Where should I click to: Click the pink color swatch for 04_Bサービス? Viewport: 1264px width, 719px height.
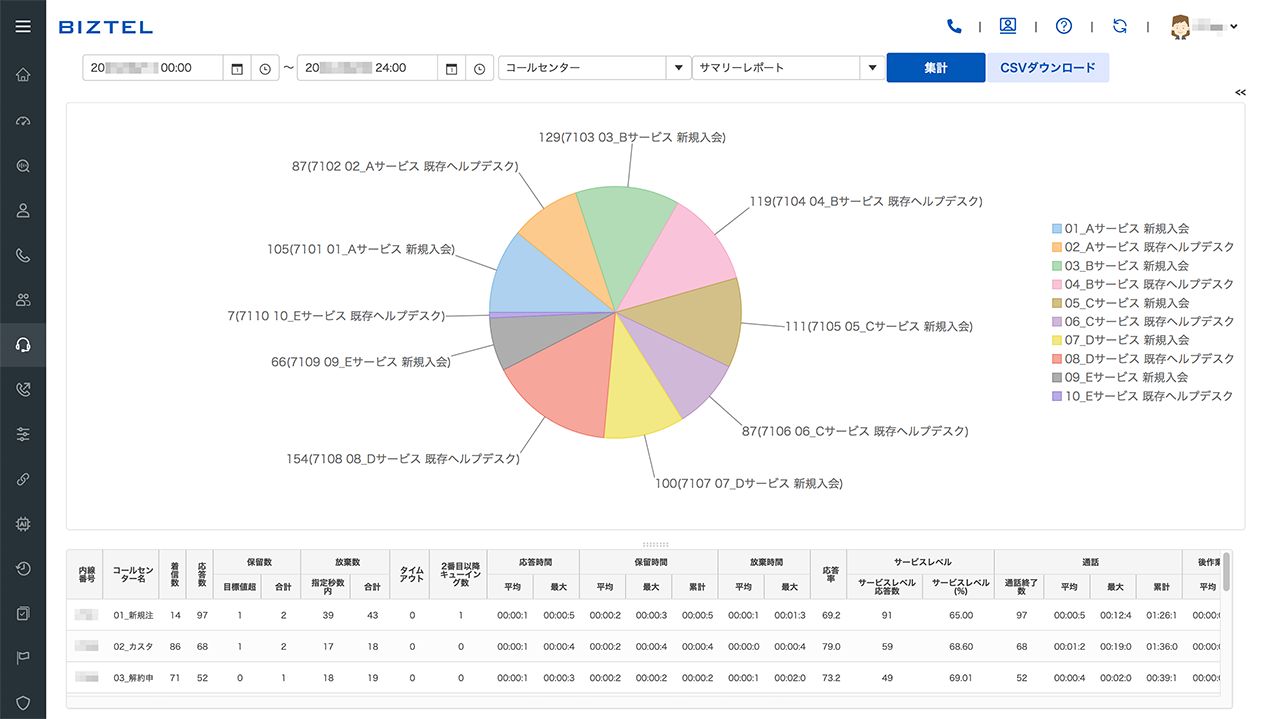(1056, 284)
